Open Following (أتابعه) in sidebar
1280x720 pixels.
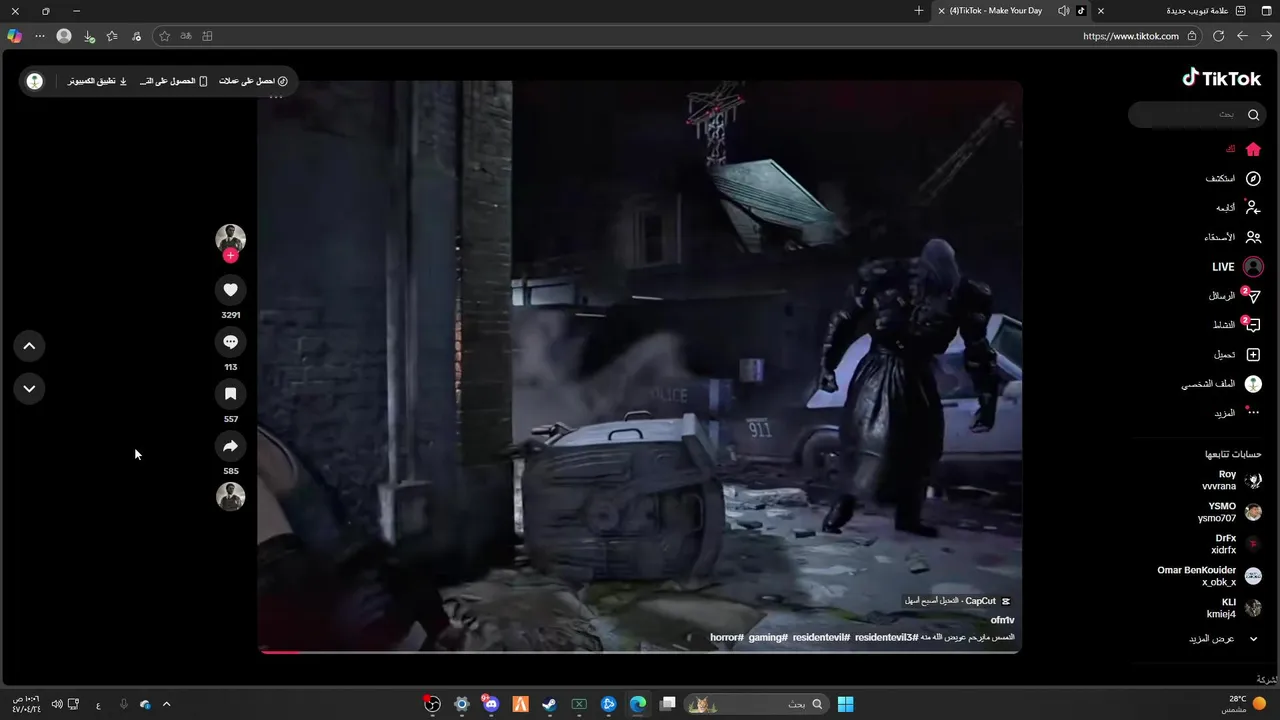(x=1238, y=208)
